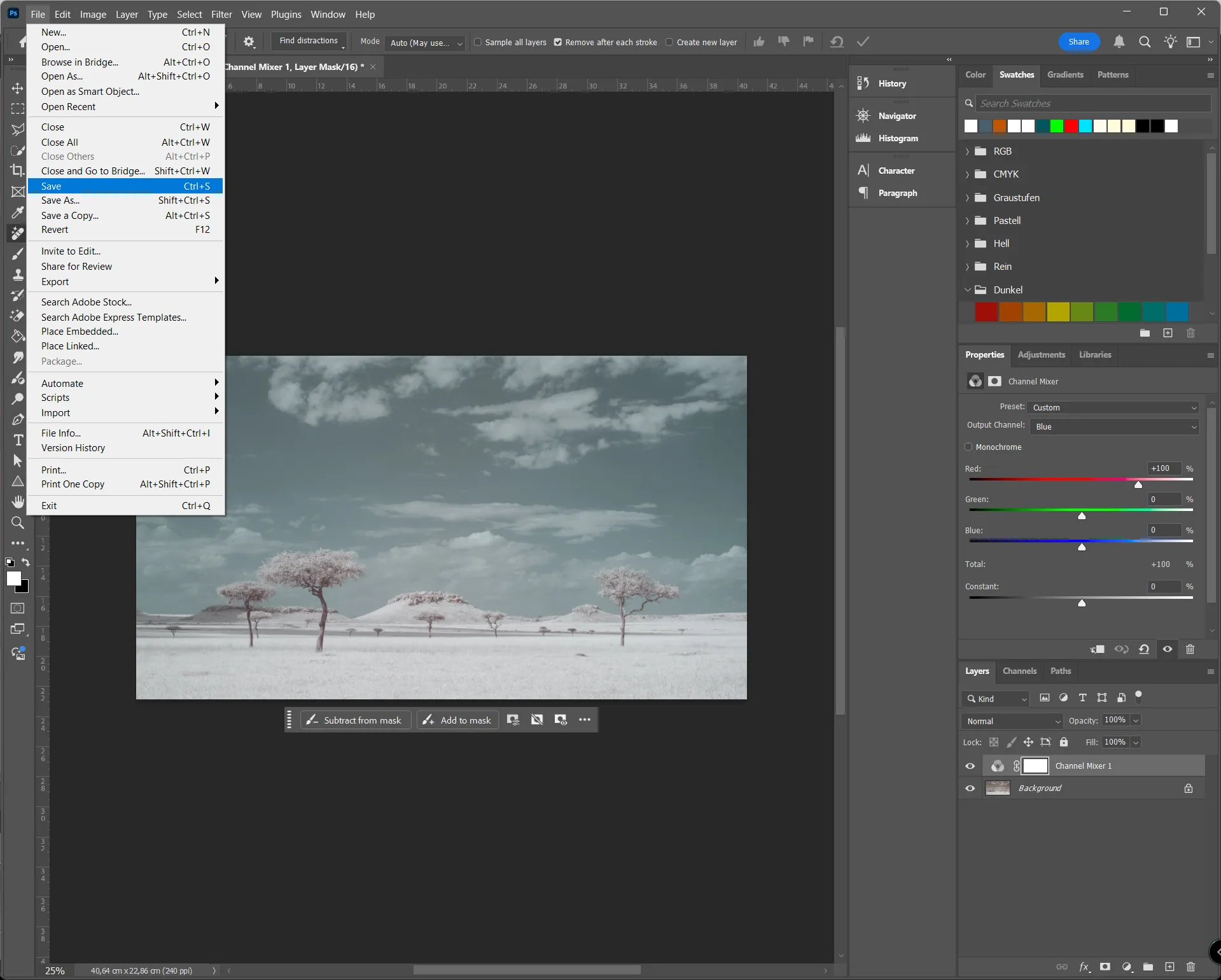This screenshot has height=980, width=1221.
Task: Click the Search Swatches field
Action: (1092, 104)
